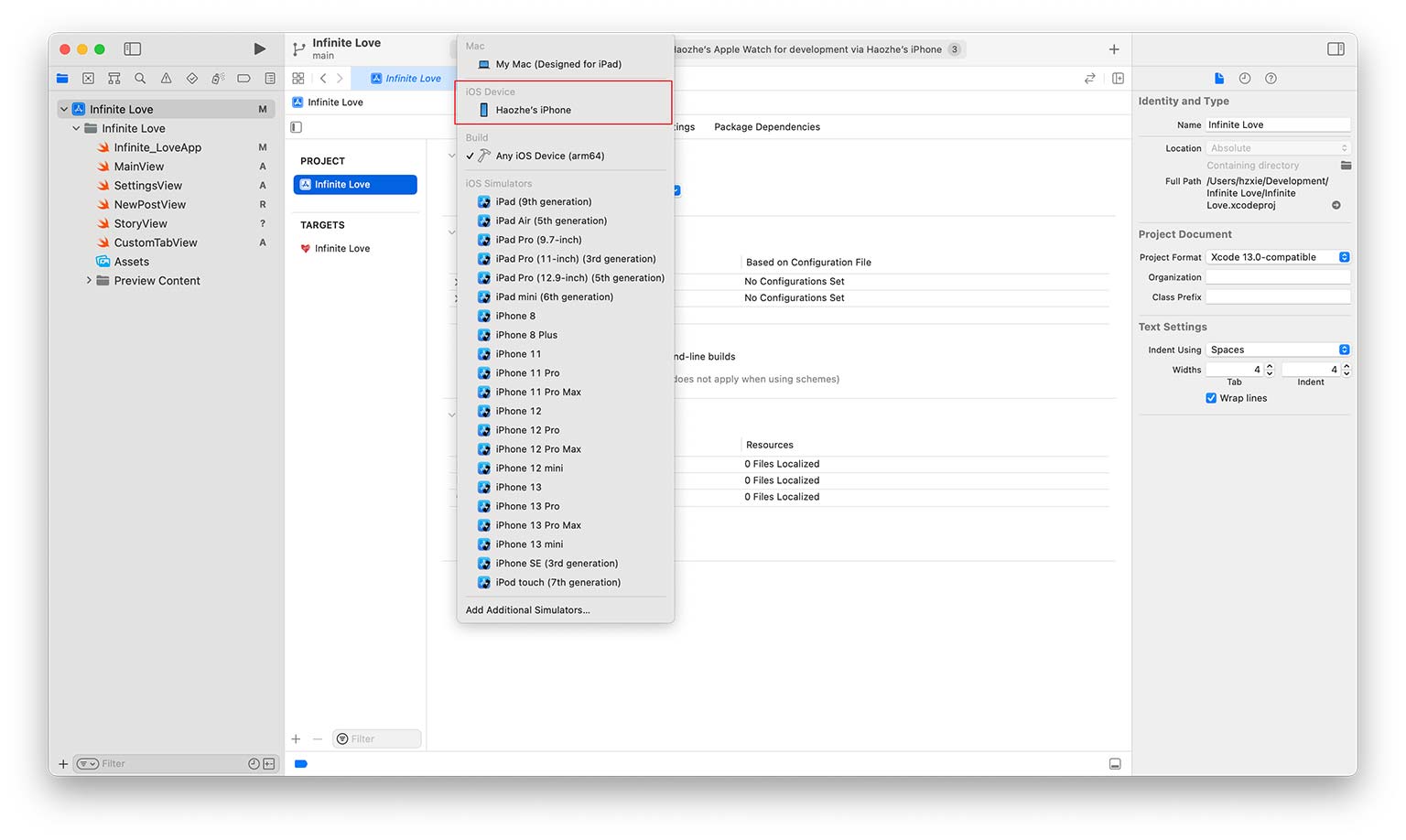Add an editor on the right
The width and height of the screenshot is (1406, 840).
click(x=1118, y=79)
